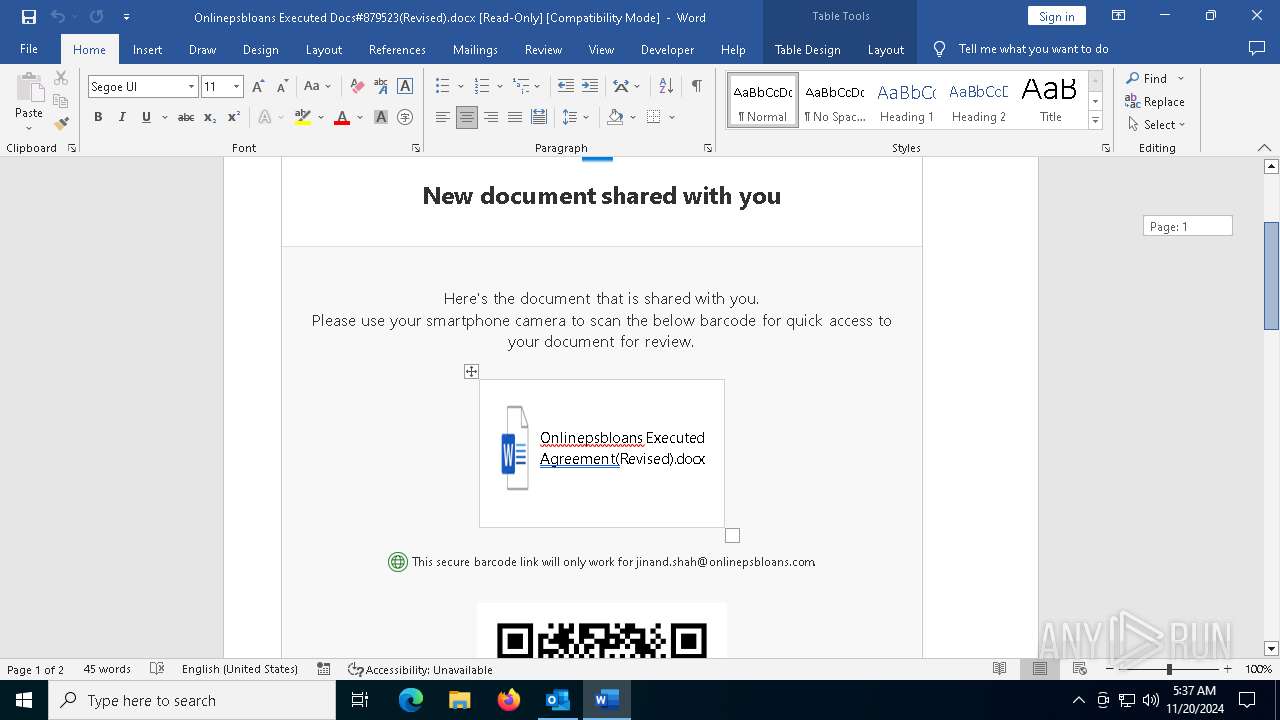This screenshot has width=1280, height=720.
Task: Click the Enclose Characters icon
Action: pos(405,117)
